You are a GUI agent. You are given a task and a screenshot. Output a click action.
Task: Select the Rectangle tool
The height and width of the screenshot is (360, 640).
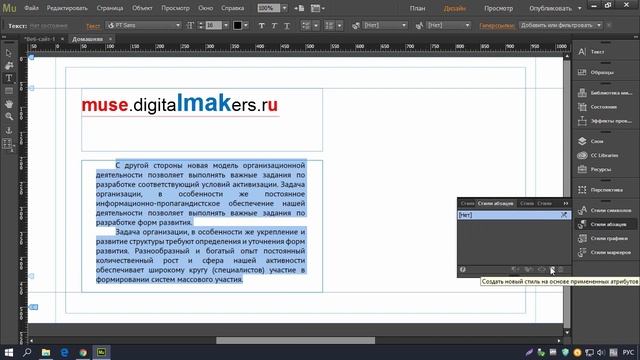tap(9, 91)
